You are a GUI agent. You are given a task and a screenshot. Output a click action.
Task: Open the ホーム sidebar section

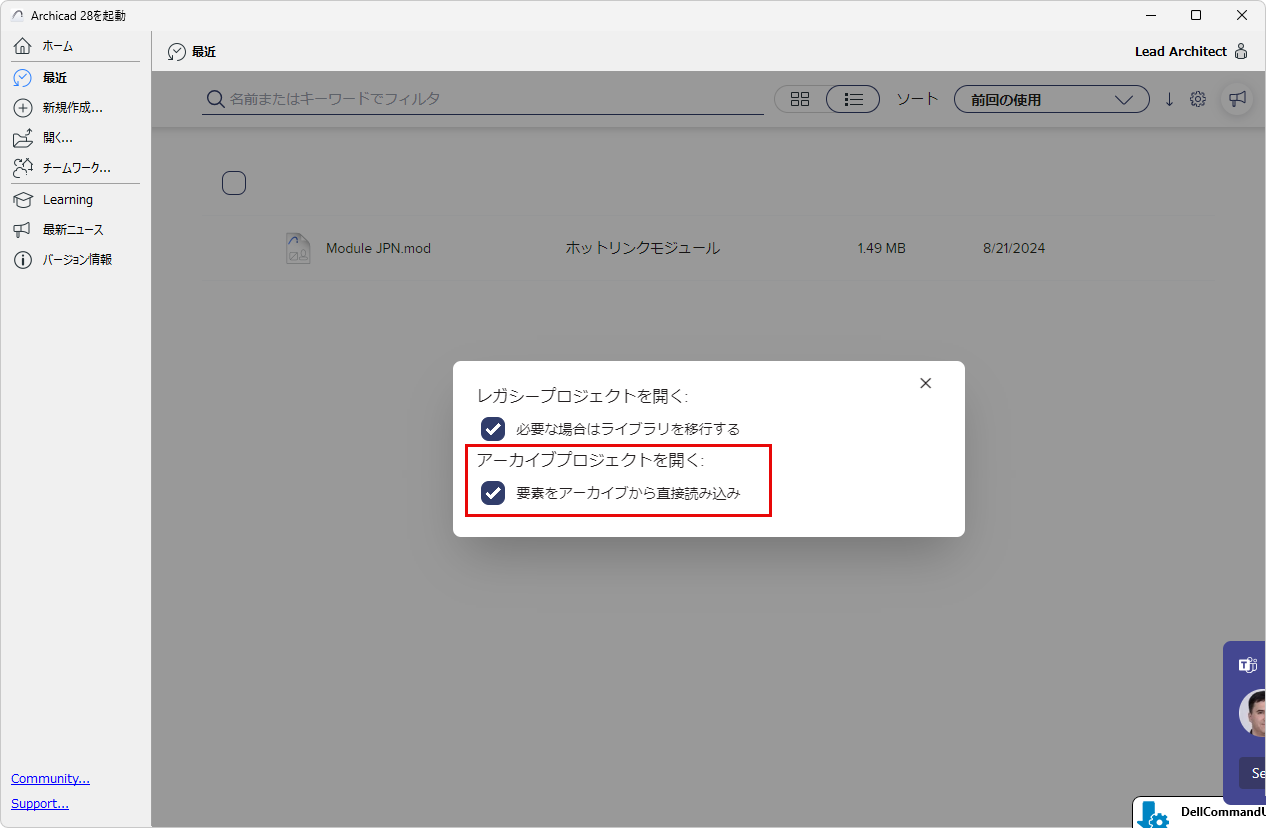point(55,45)
